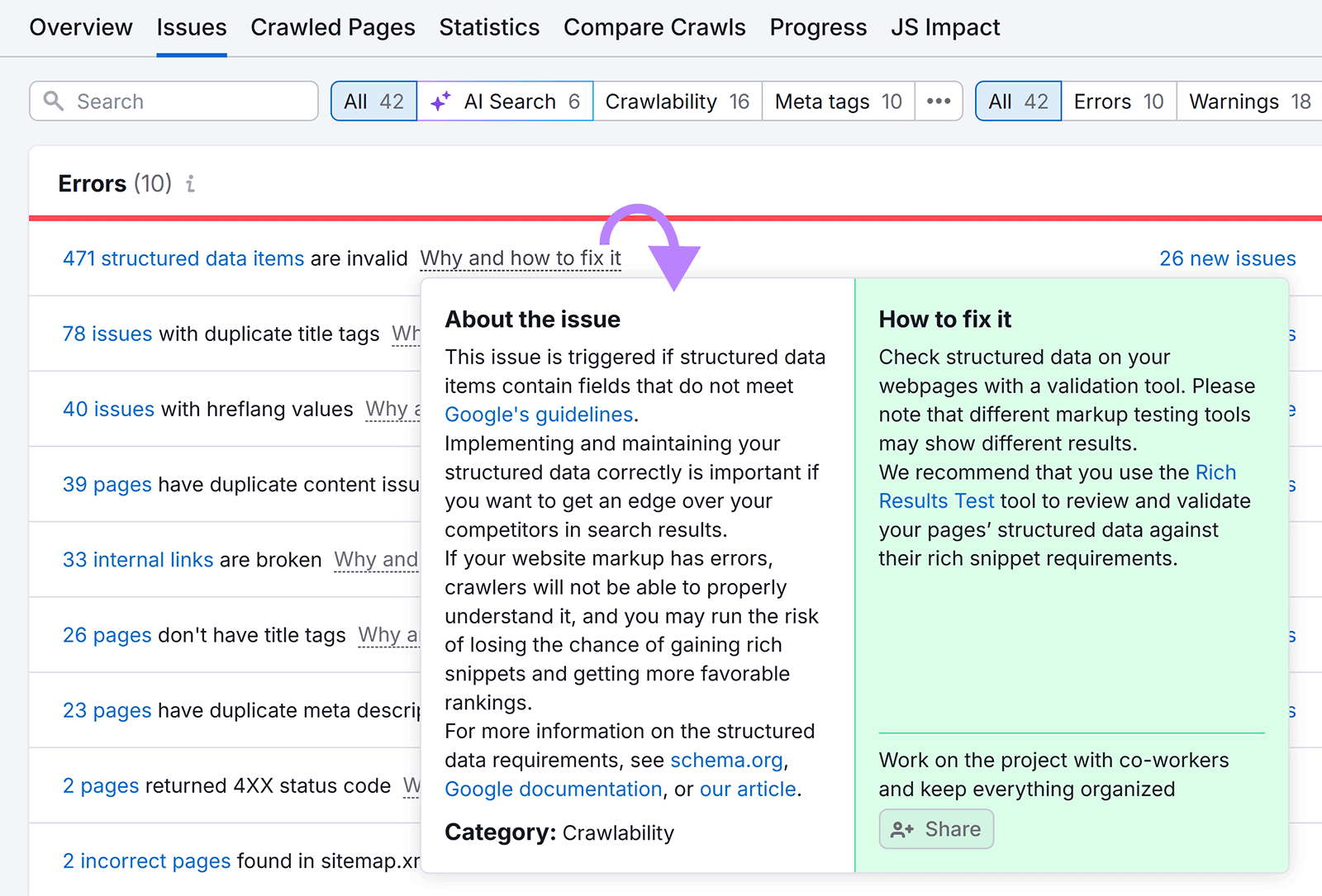Click the person icon on the Share button
1322x896 pixels.
coord(902,829)
